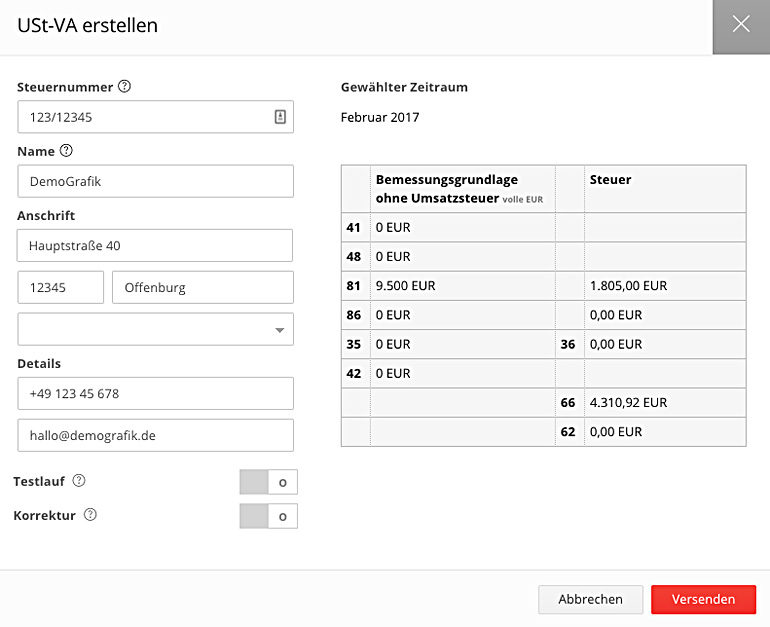Image resolution: width=770 pixels, height=627 pixels.
Task: Close the USt-VA erstellen dialog
Action: pos(741,24)
